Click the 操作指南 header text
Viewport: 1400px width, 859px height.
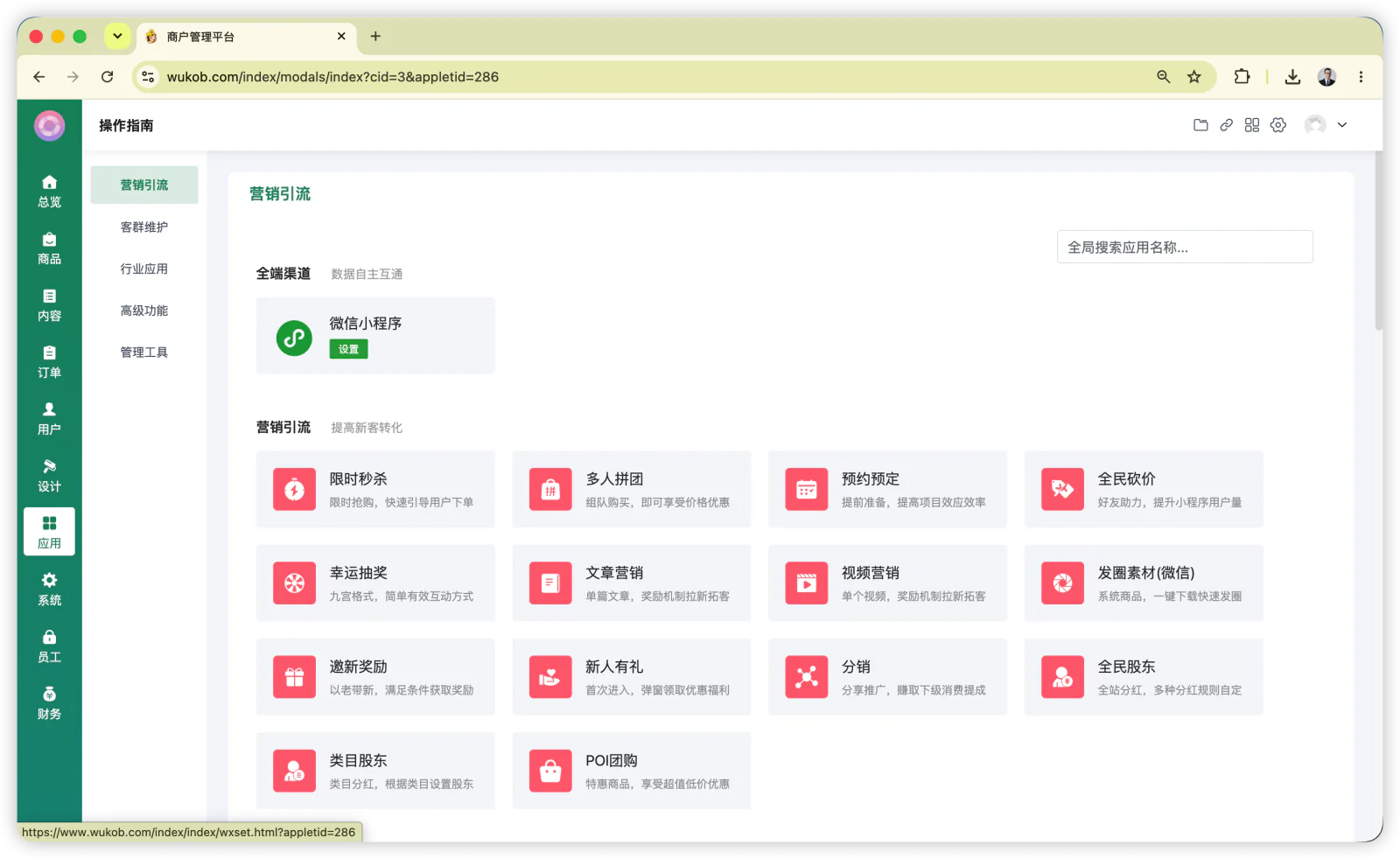(x=126, y=125)
